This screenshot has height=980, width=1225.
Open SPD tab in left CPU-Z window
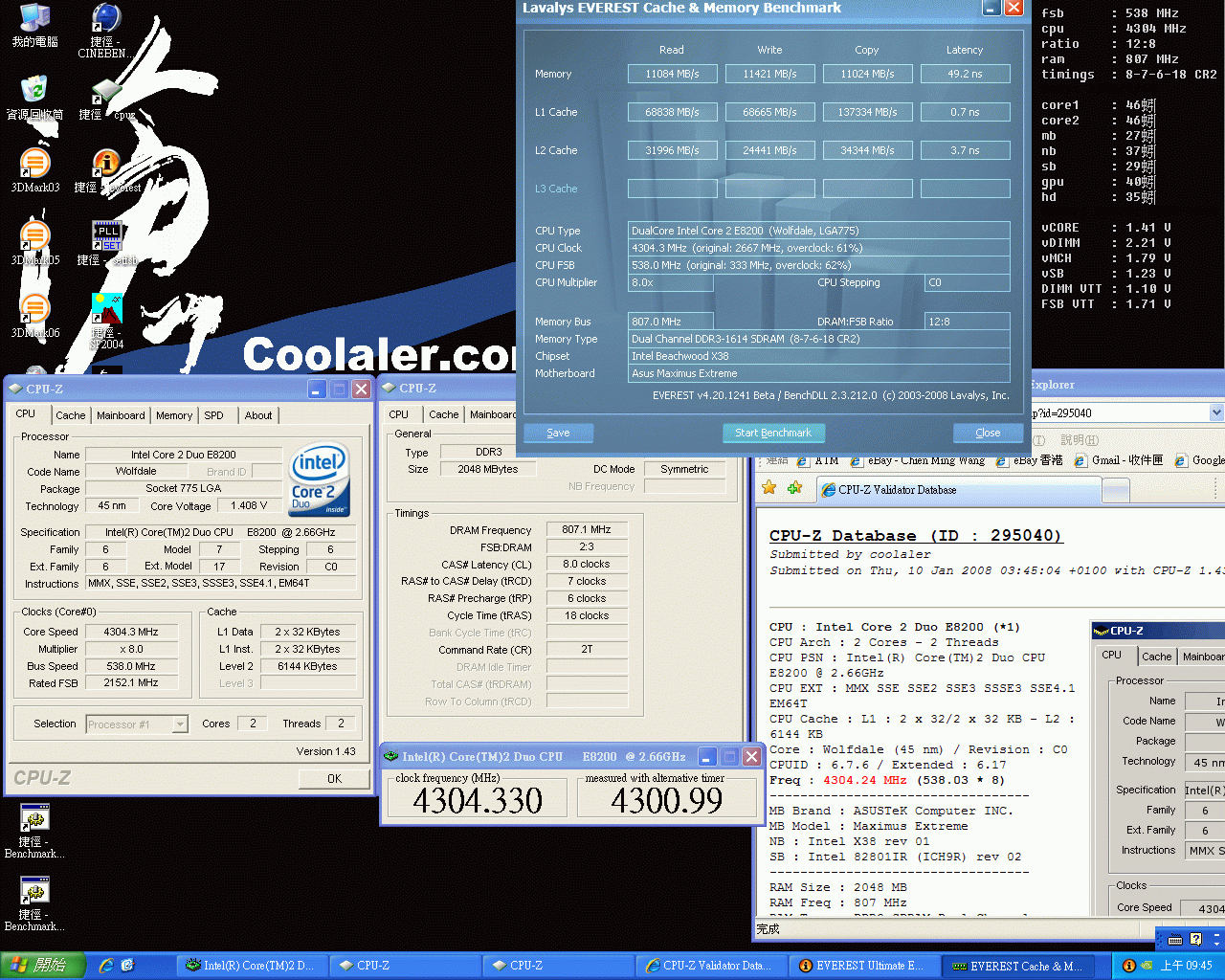tap(214, 415)
